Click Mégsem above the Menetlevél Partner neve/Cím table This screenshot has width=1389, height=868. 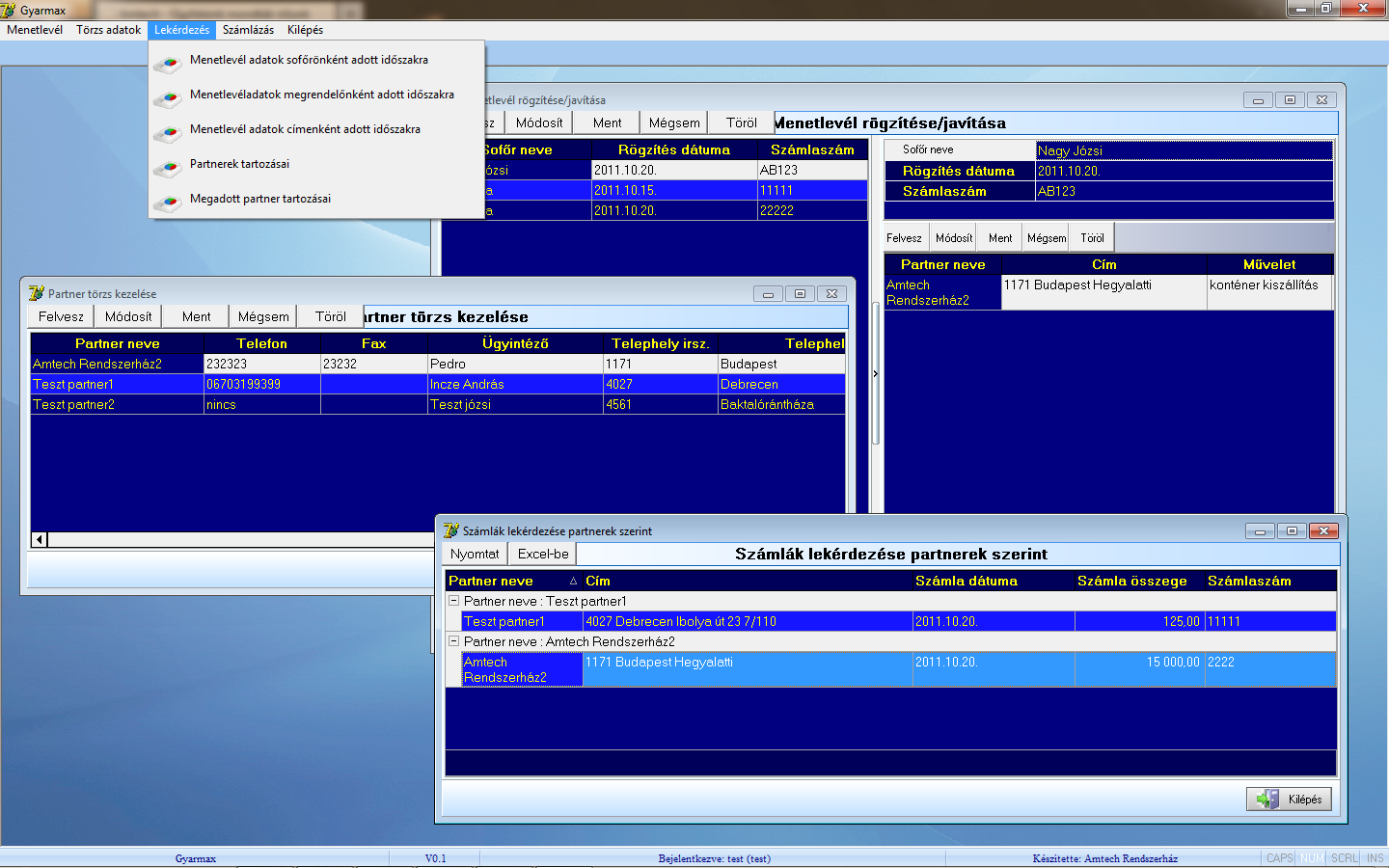1047,238
